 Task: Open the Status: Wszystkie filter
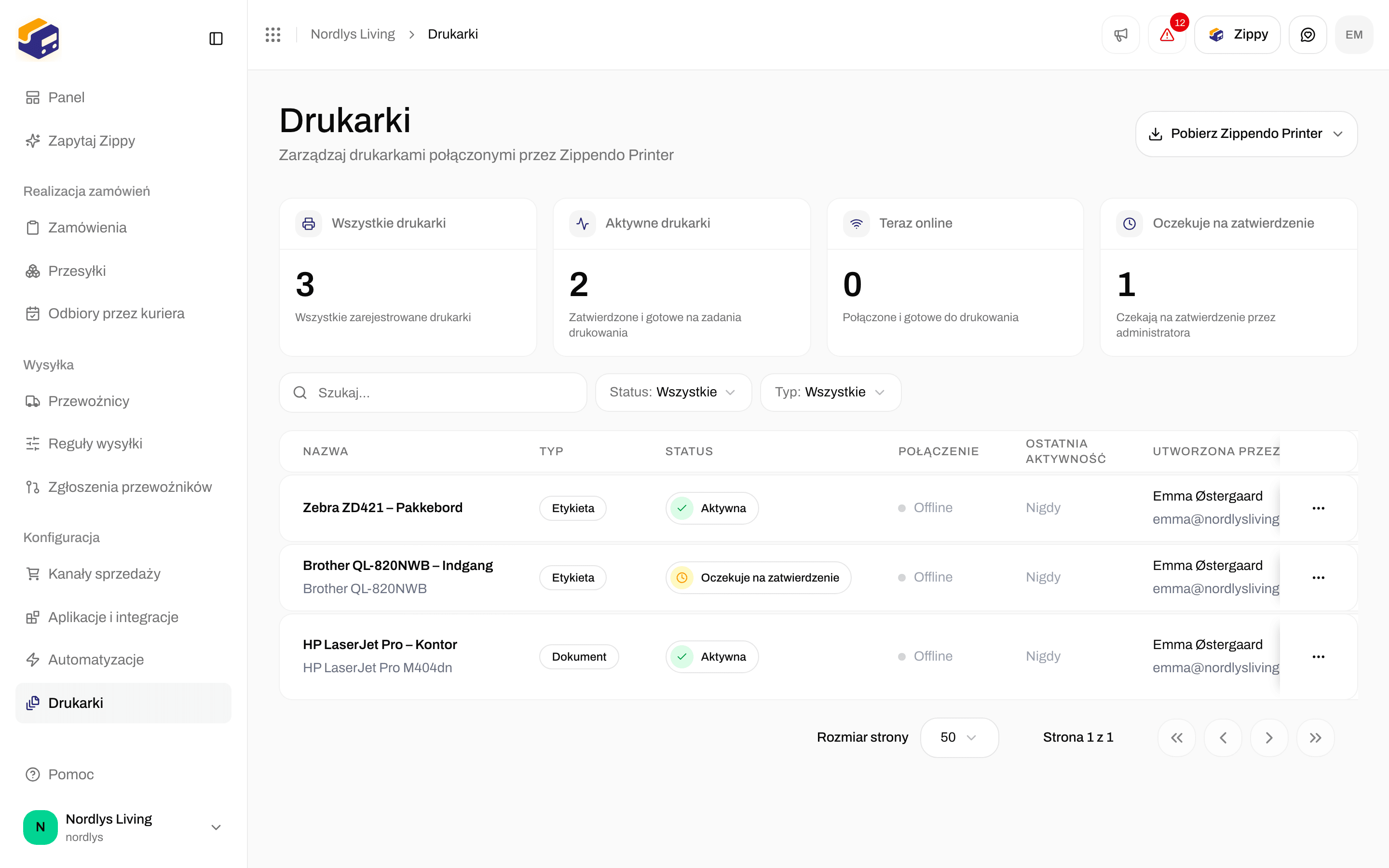pos(673,392)
